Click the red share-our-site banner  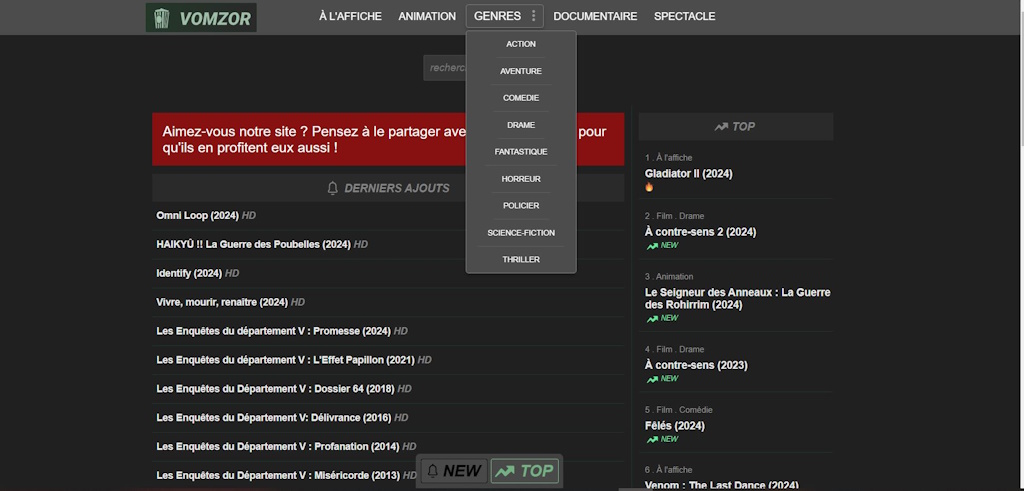click(x=388, y=139)
